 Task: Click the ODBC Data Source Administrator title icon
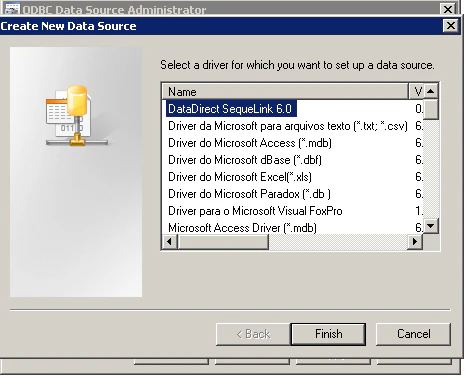pos(12,9)
